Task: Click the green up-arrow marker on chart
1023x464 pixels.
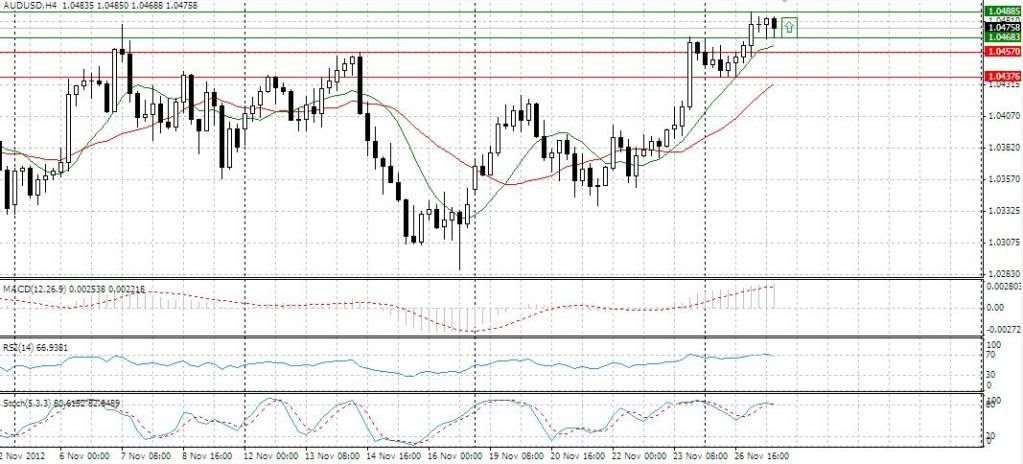Action: 789,26
